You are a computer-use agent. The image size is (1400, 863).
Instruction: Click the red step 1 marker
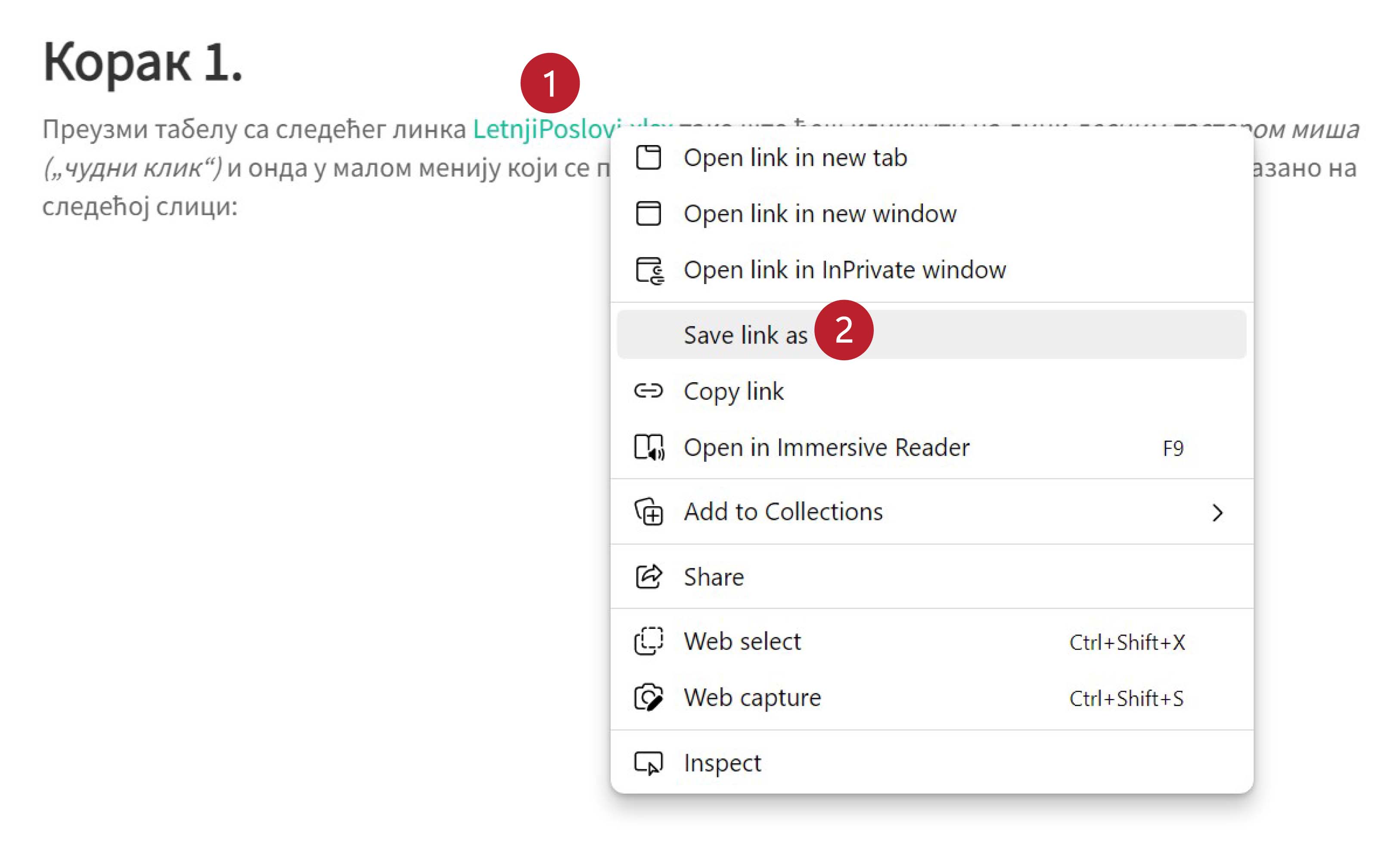coord(550,84)
